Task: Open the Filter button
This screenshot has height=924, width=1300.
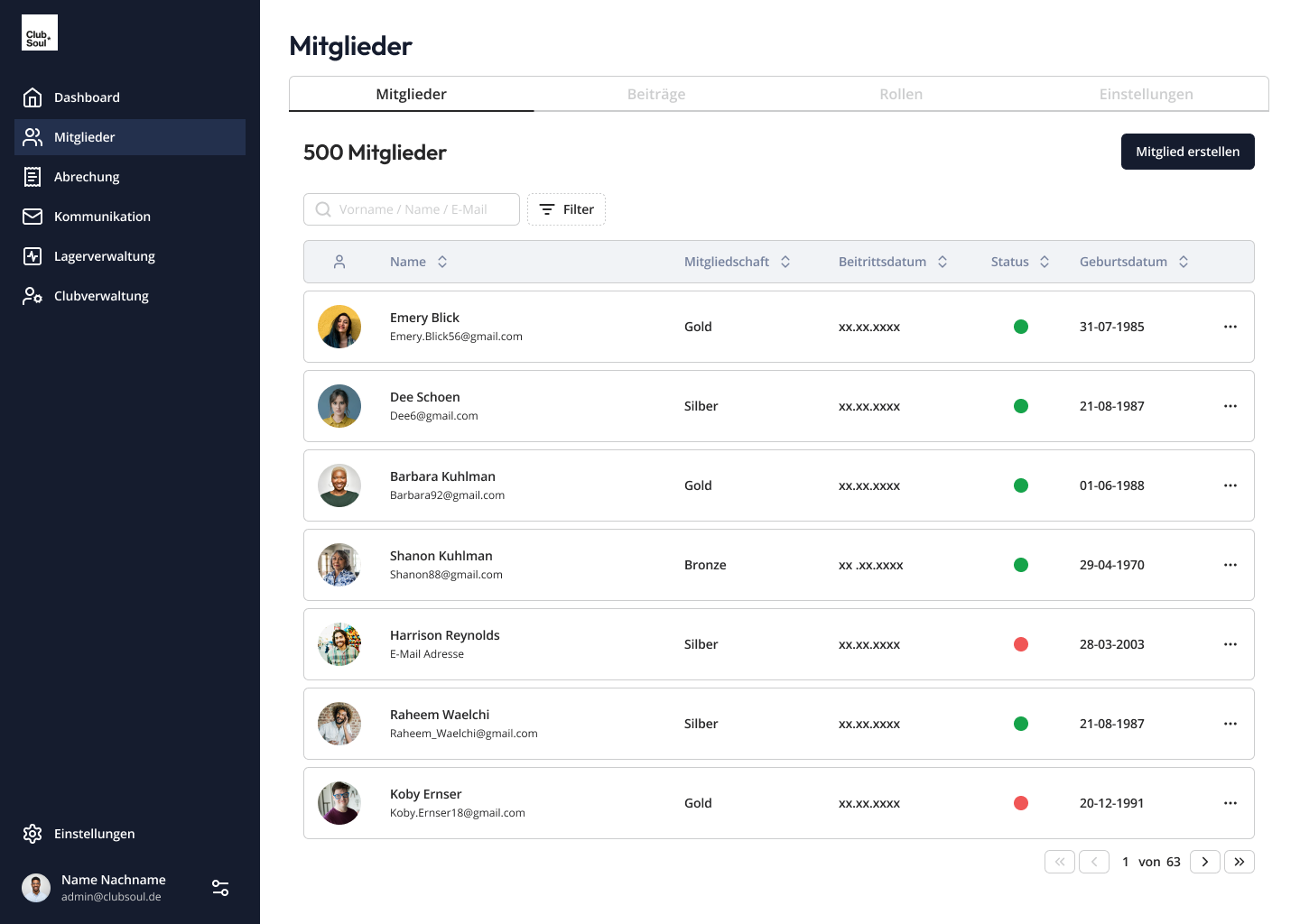Action: click(566, 209)
